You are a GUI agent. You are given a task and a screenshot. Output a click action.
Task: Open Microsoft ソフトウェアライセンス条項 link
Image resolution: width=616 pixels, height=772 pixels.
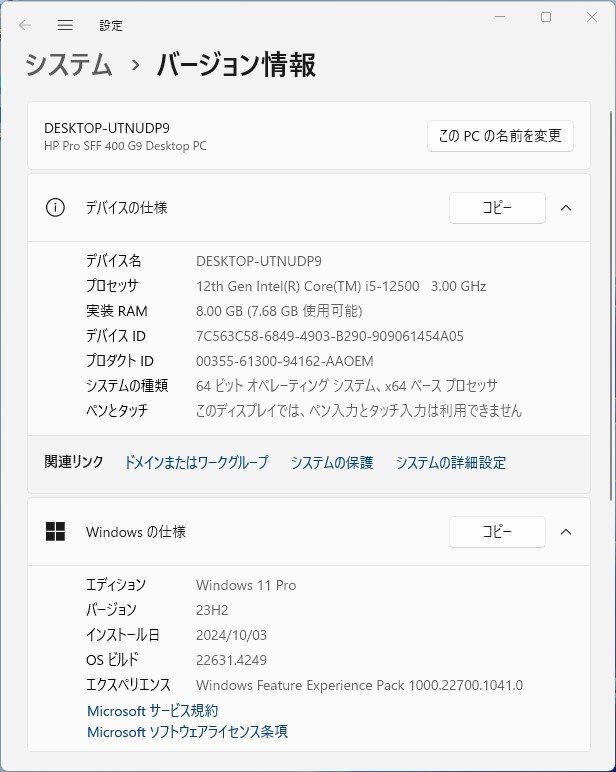pos(188,732)
